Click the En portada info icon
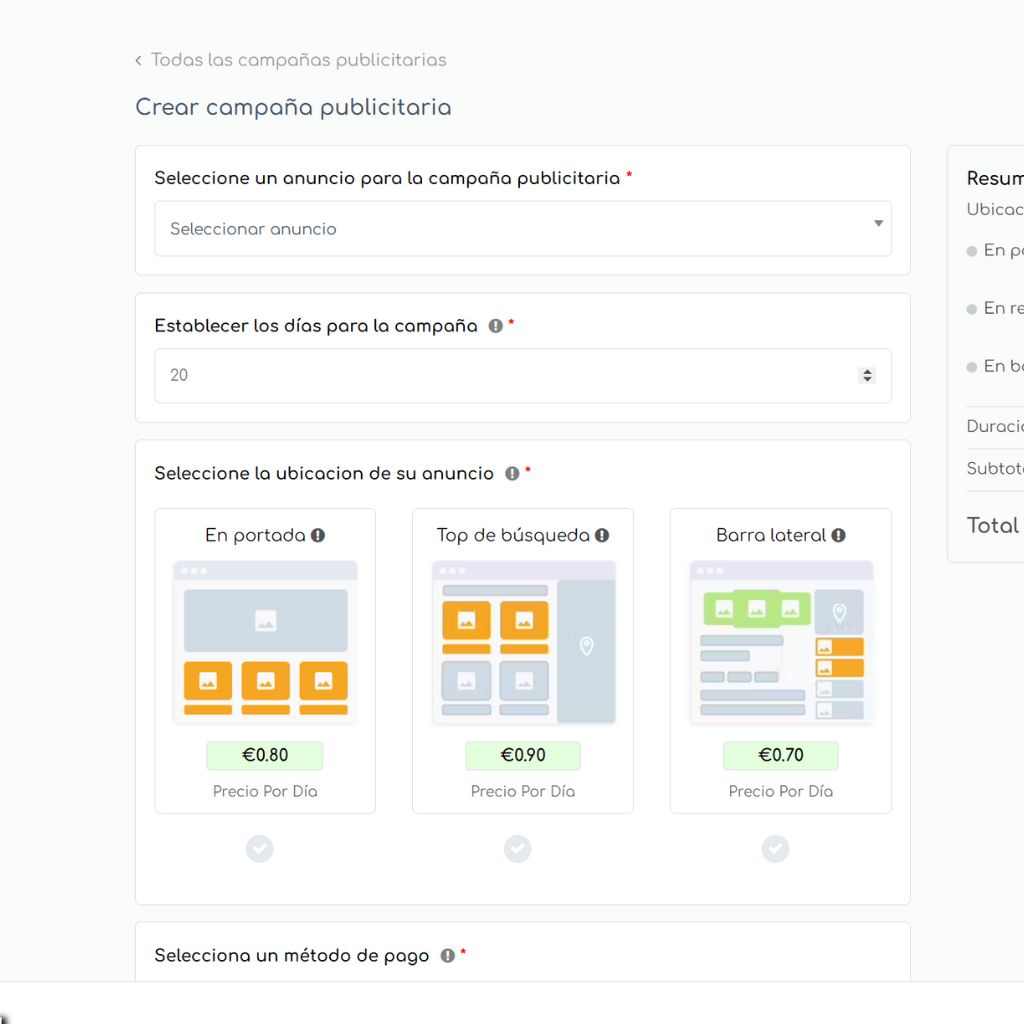1024x1024 pixels. pyautogui.click(x=318, y=536)
